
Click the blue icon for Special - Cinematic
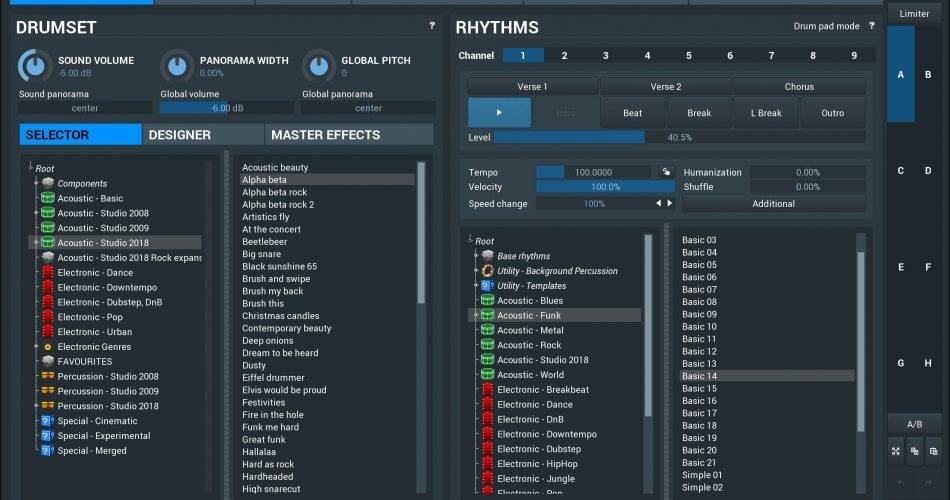(x=48, y=421)
